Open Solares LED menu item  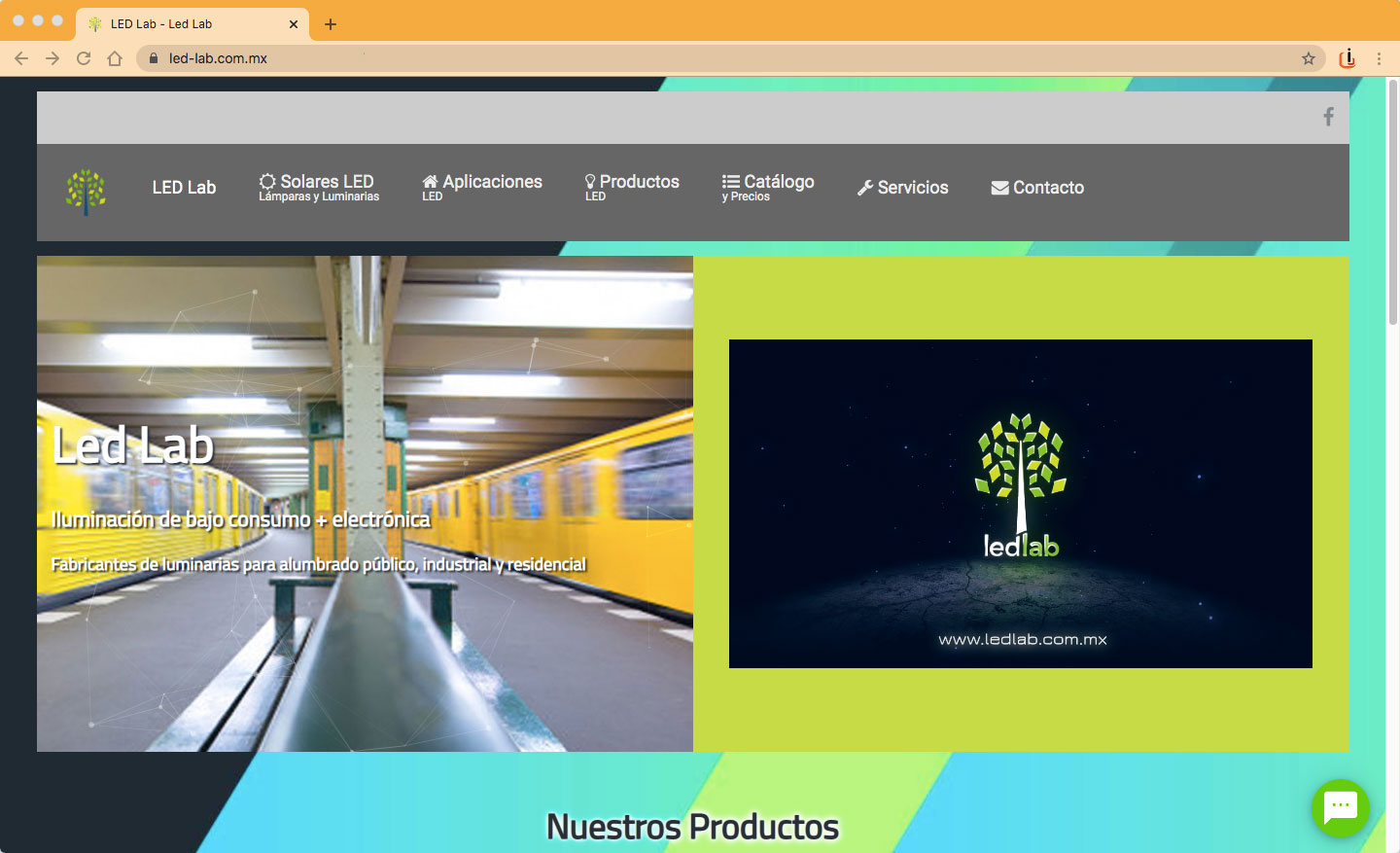pyautogui.click(x=318, y=188)
